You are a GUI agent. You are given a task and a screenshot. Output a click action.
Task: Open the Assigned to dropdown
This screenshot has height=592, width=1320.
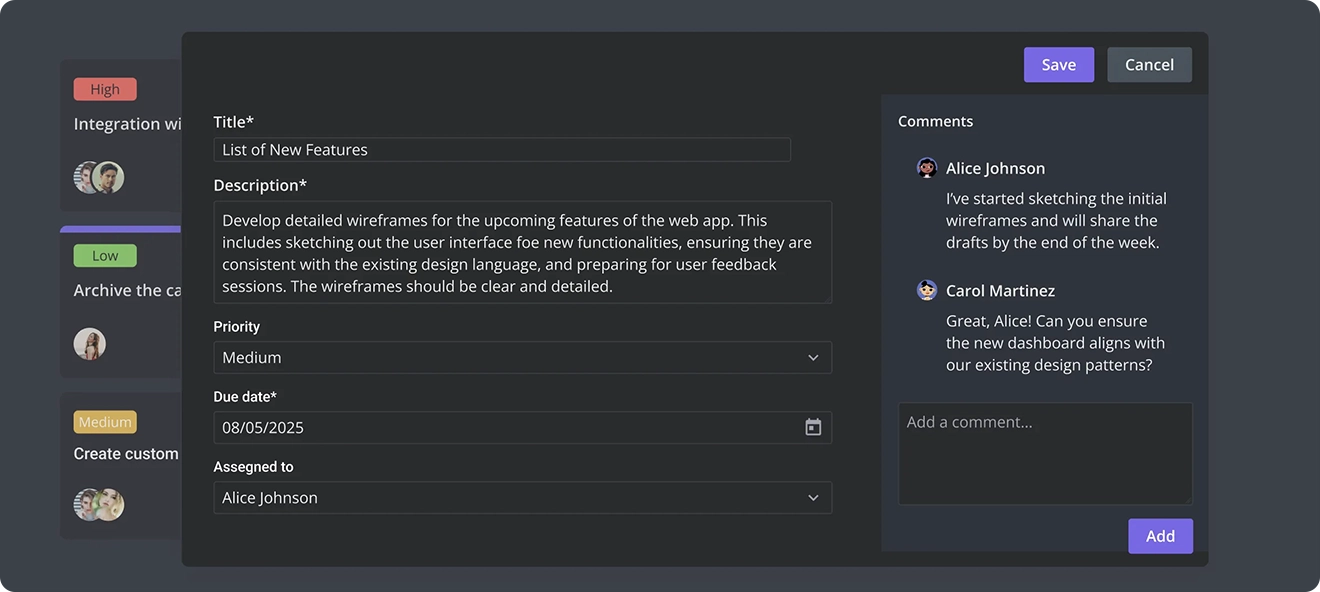point(521,497)
